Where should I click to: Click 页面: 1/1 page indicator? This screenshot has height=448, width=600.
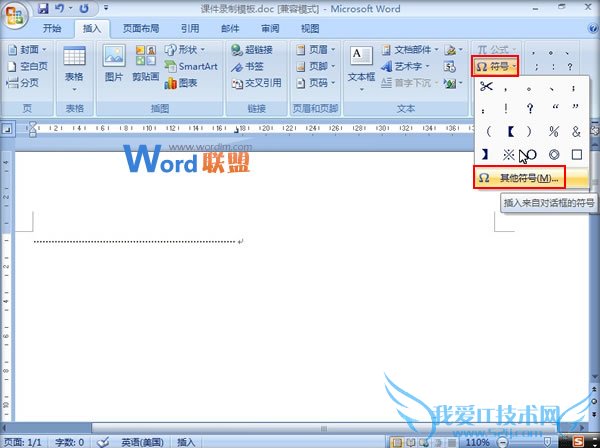tap(23, 442)
